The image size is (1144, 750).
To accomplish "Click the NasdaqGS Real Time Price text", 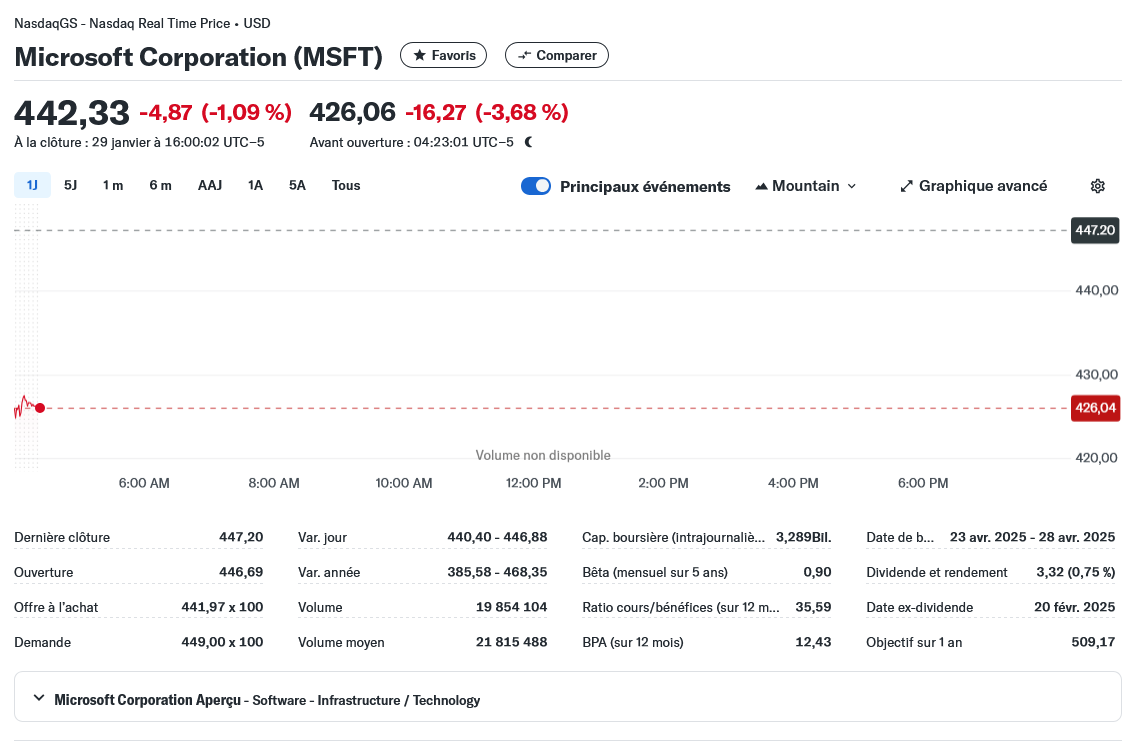I will (142, 23).
